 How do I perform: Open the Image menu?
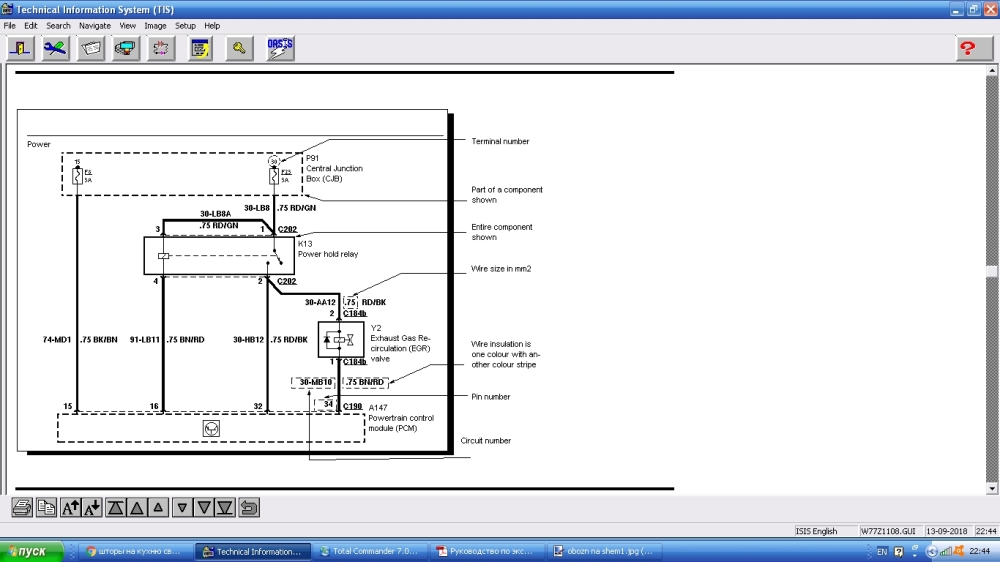(x=155, y=25)
